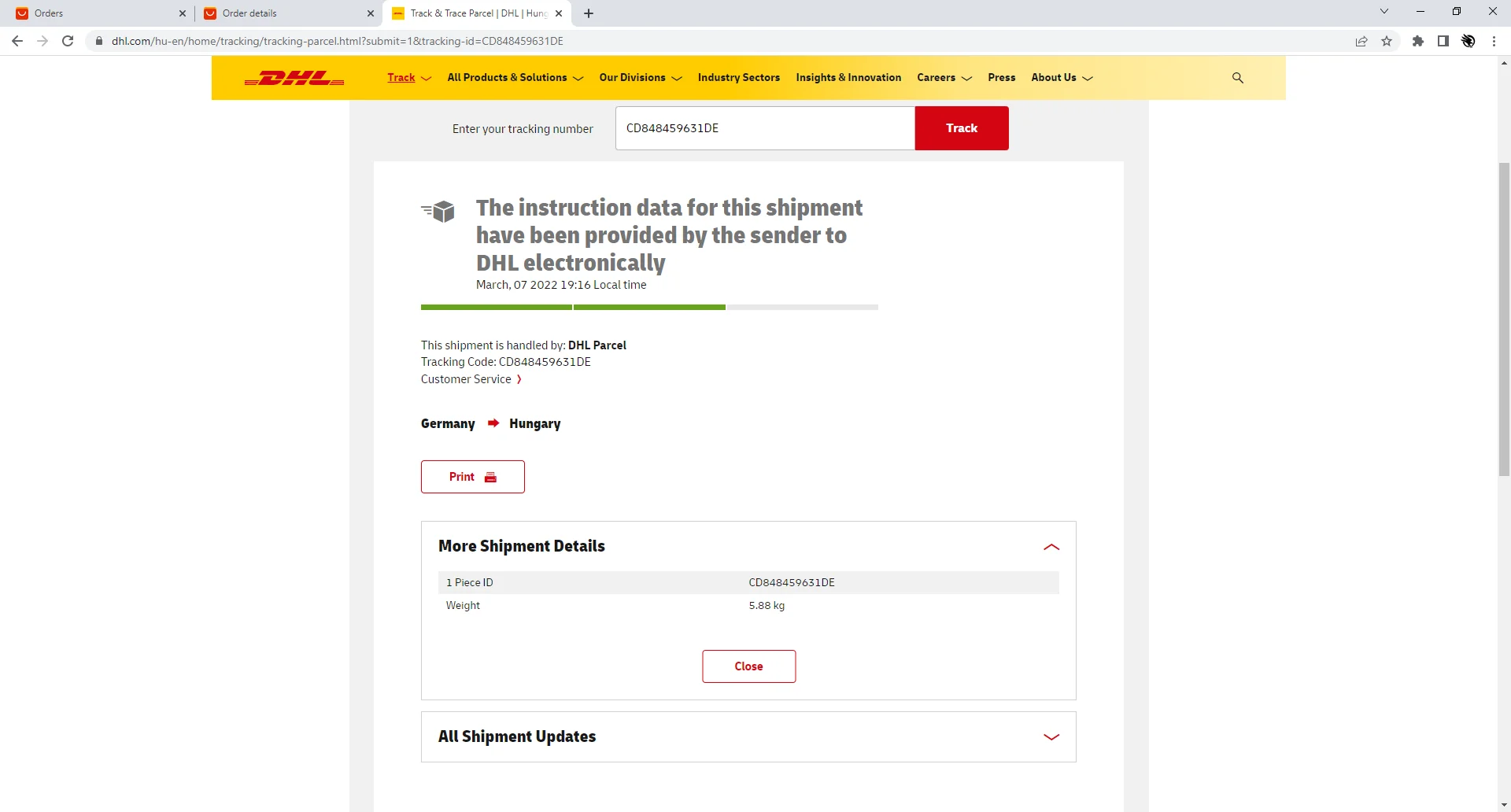This screenshot has height=812, width=1511.
Task: Select the weight value 5.88 kg
Action: point(767,606)
